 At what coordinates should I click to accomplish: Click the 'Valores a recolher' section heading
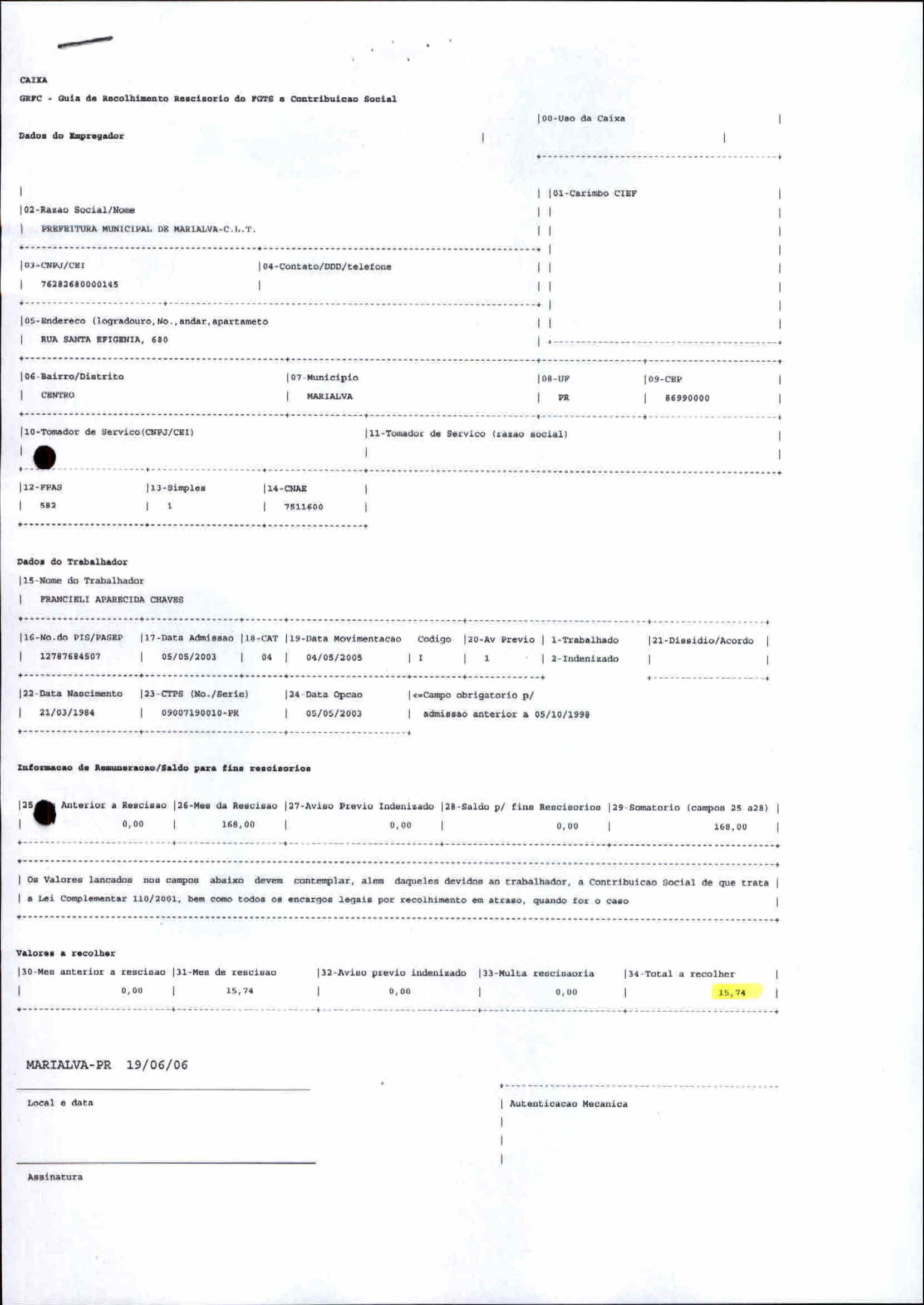(x=66, y=953)
